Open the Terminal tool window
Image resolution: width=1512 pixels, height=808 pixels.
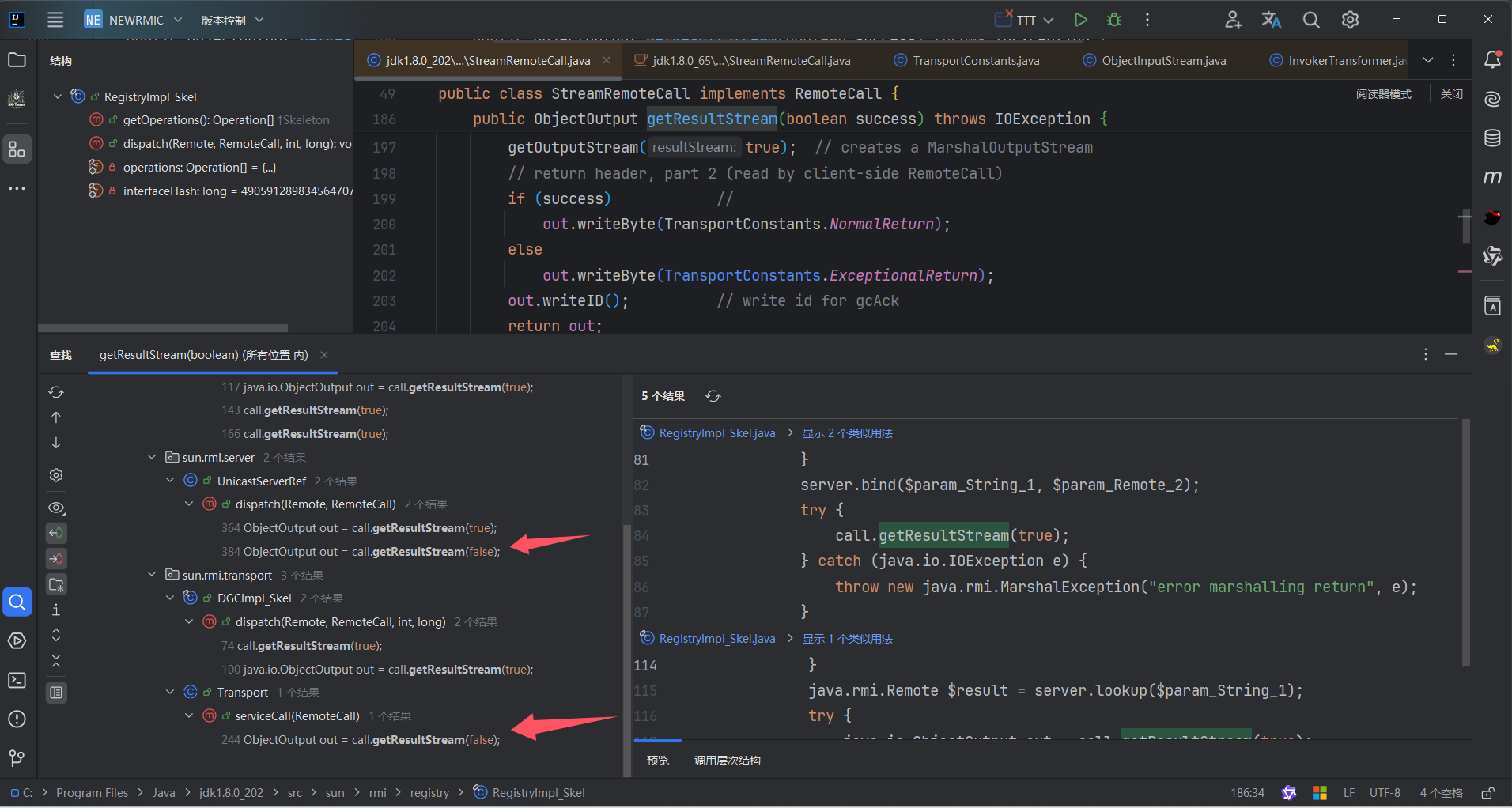point(17,680)
